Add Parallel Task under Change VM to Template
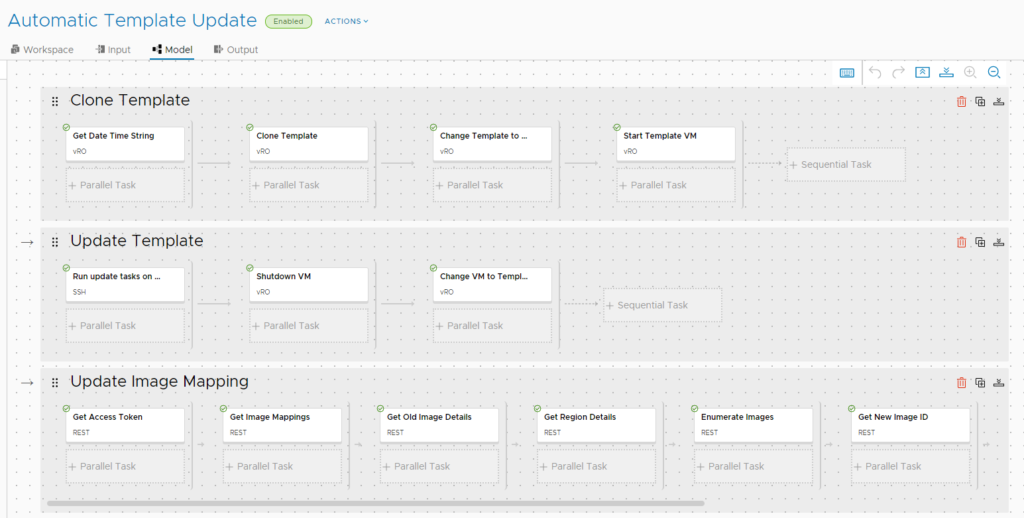This screenshot has height=518, width=1024. point(492,326)
